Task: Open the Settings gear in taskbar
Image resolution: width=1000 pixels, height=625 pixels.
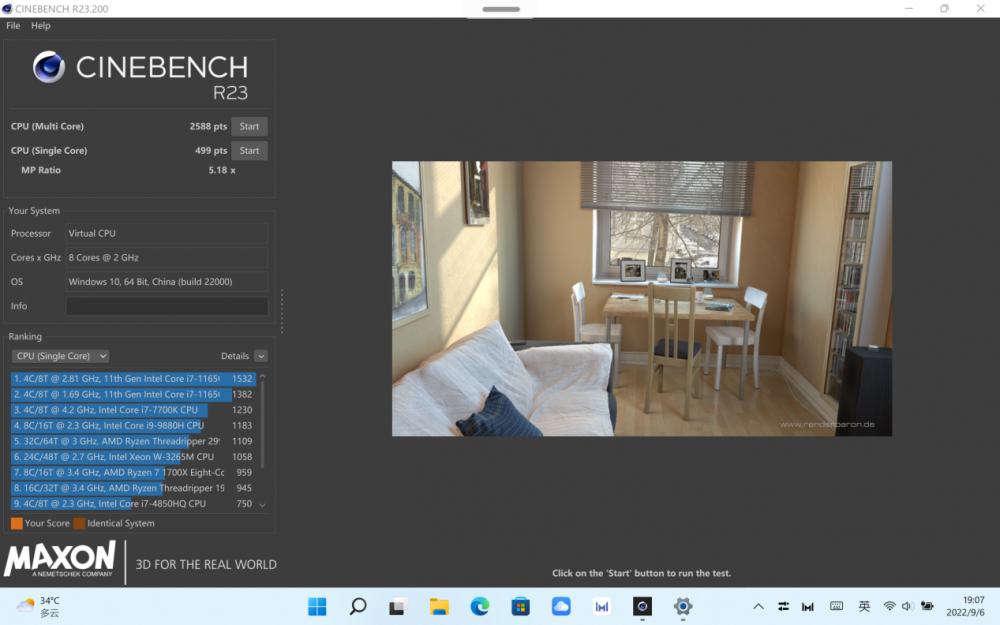Action: (x=682, y=607)
